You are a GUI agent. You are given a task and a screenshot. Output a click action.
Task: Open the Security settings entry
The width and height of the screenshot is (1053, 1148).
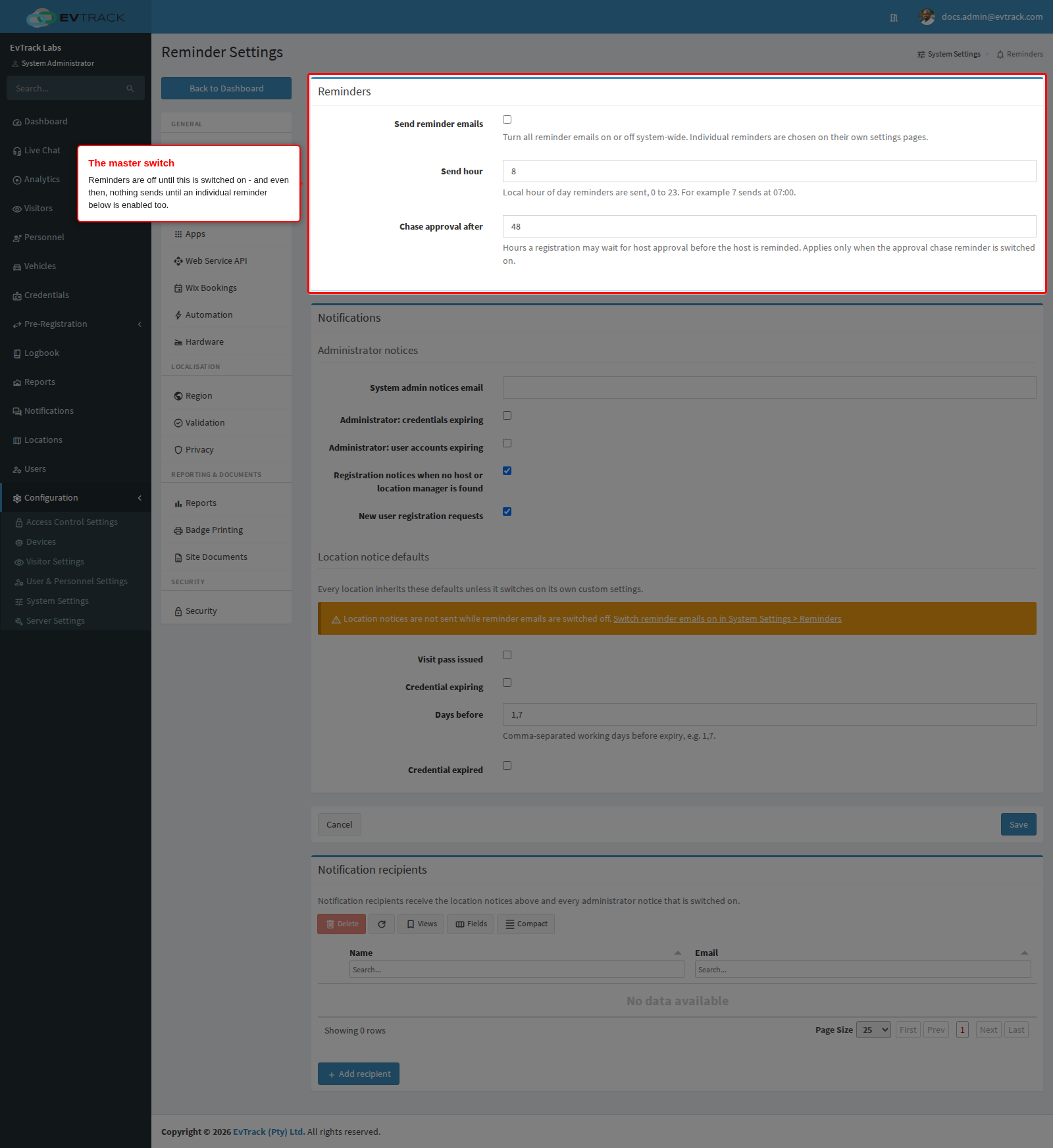[226, 611]
